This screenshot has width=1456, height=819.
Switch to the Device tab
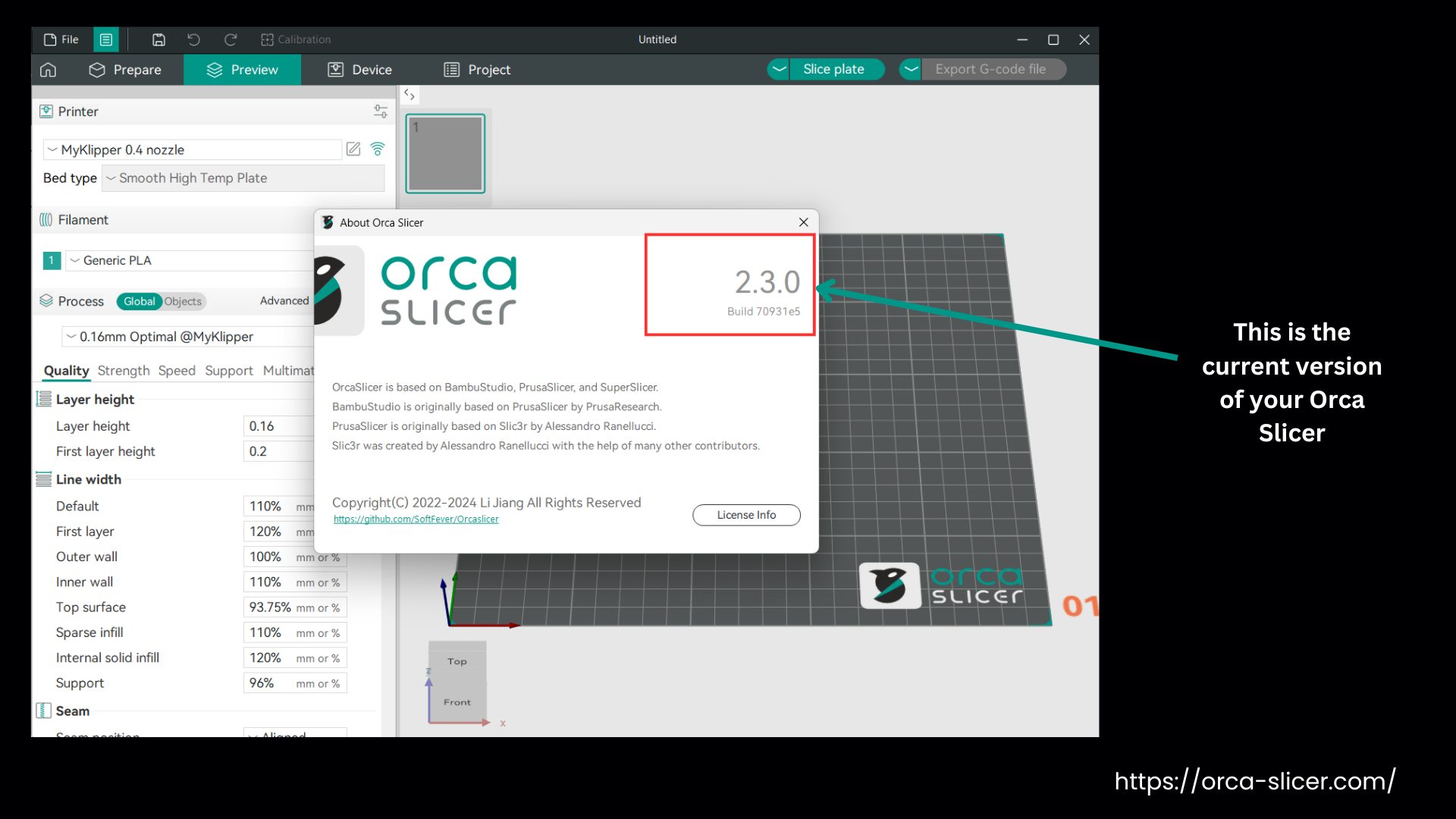[359, 70]
